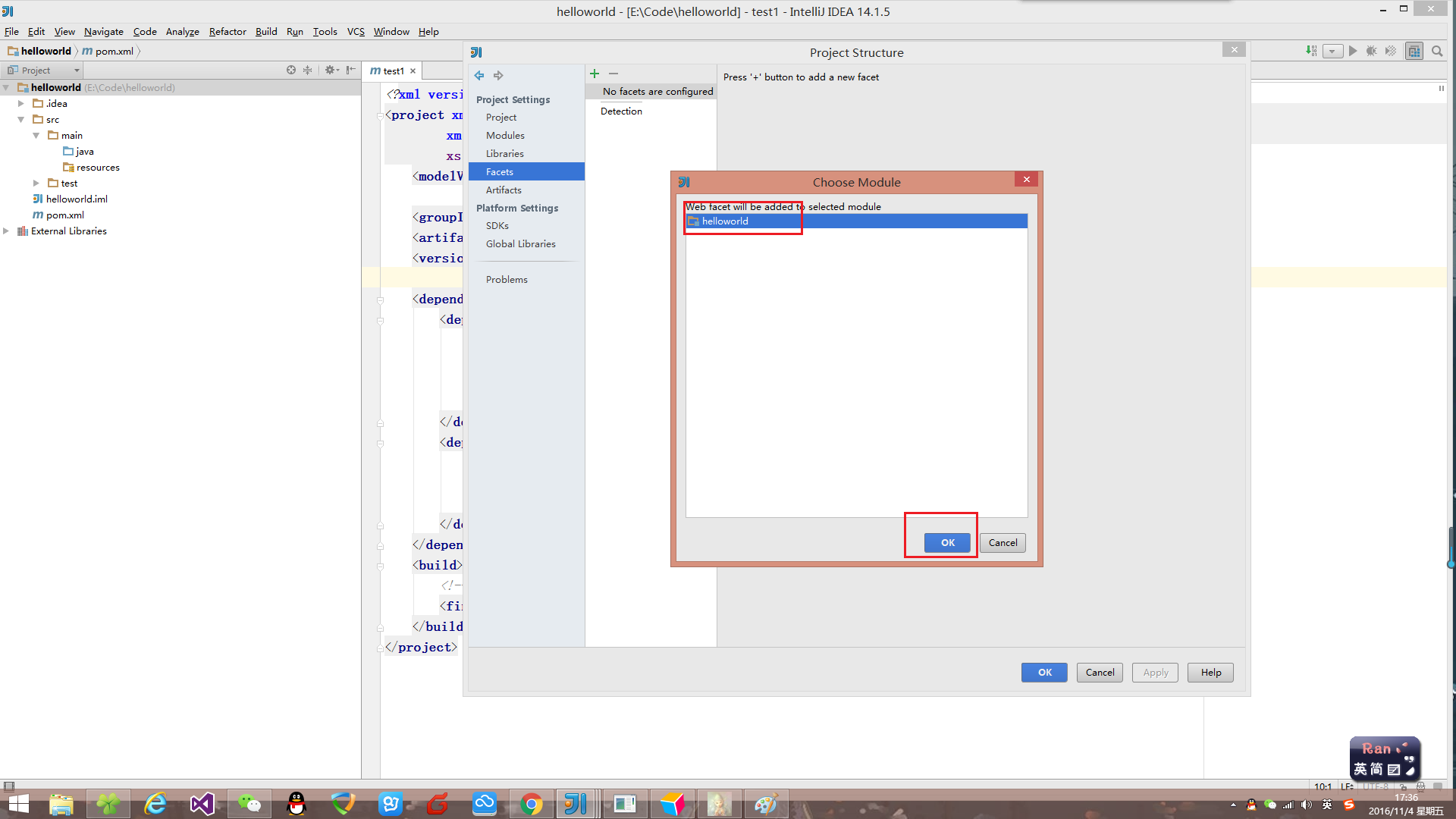This screenshot has height=819, width=1456.
Task: Collapse the src folder
Action: tap(22, 120)
